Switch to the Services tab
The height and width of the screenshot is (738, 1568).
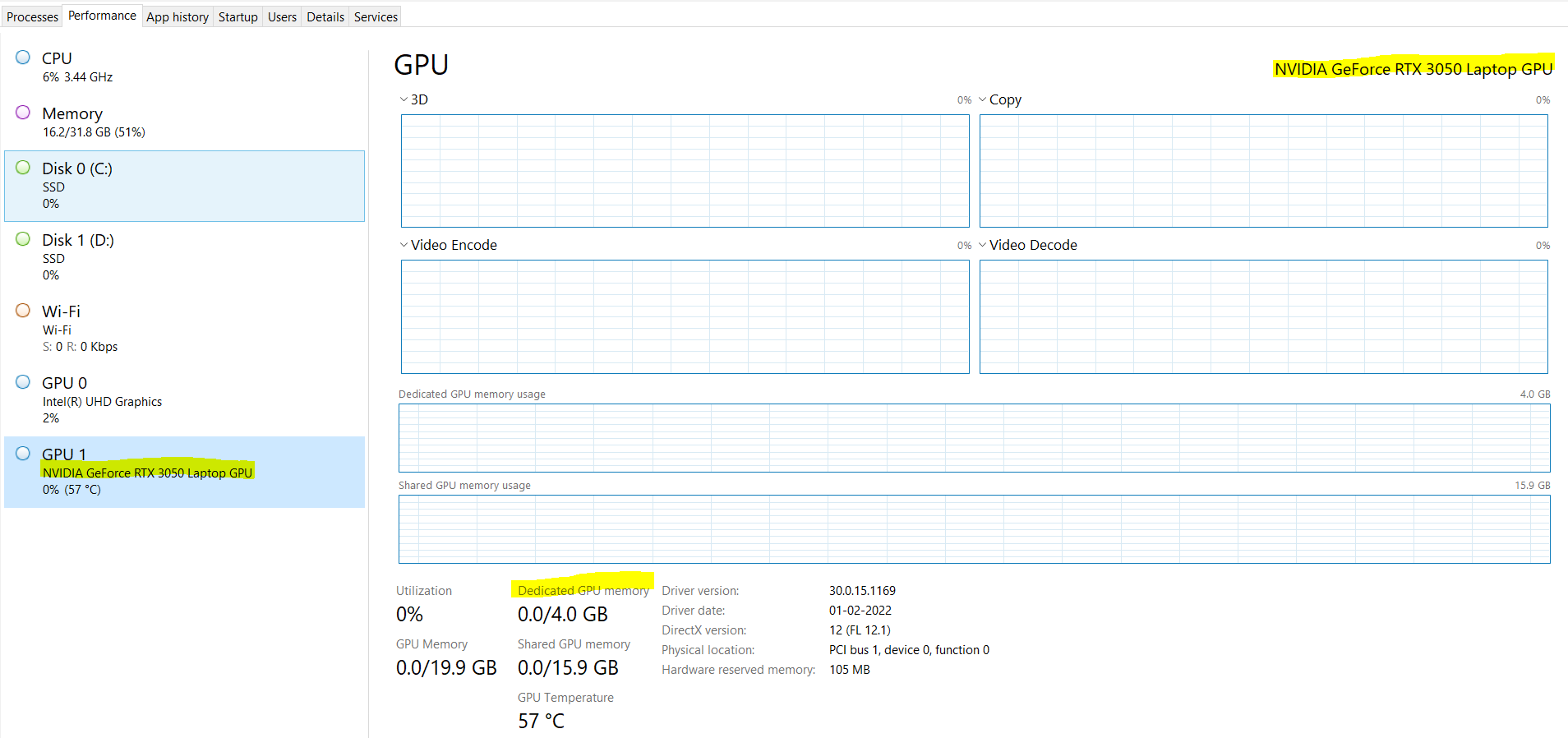click(376, 16)
